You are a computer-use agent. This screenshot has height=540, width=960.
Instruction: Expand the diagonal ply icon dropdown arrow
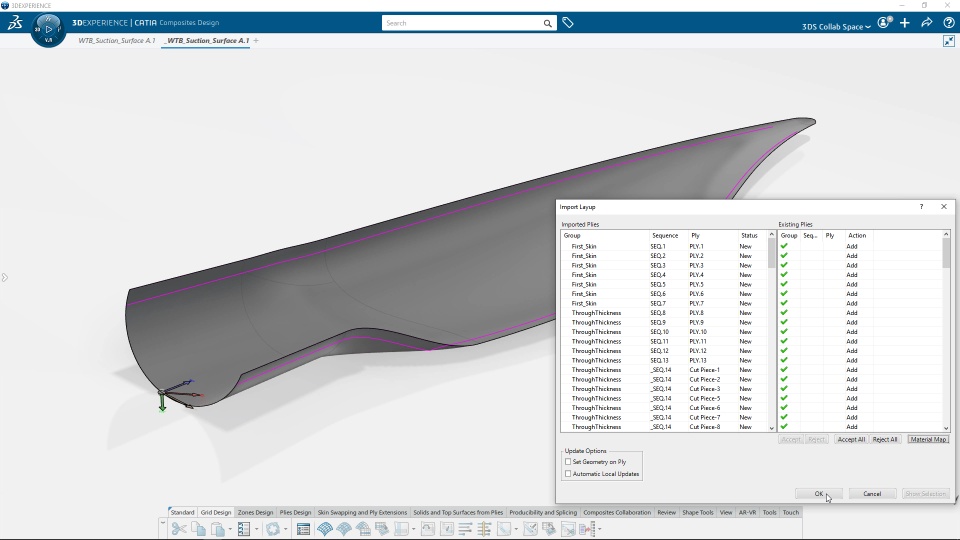tap(516, 529)
